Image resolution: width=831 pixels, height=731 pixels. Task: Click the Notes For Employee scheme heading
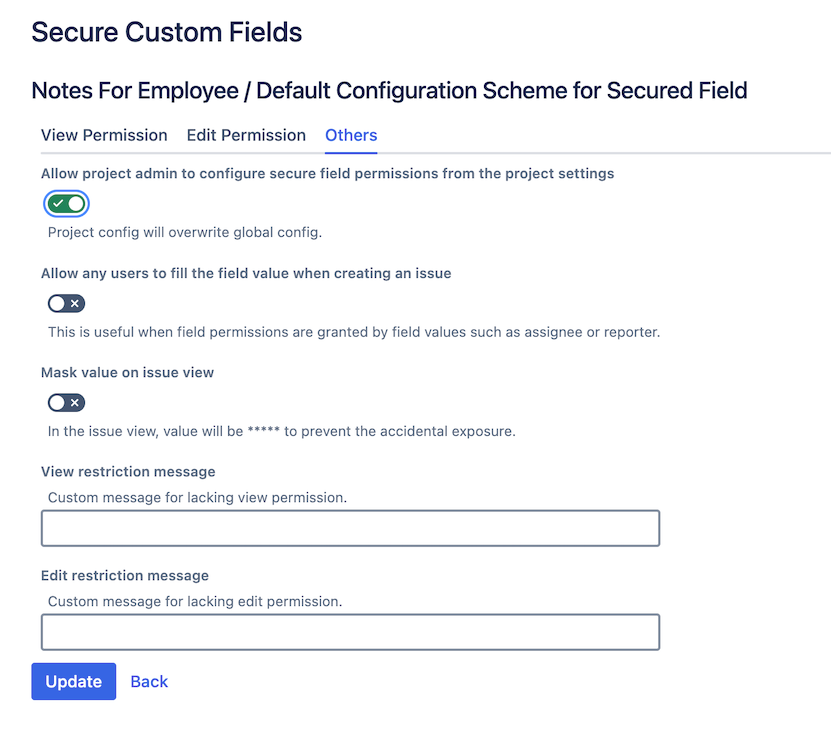tap(389, 91)
